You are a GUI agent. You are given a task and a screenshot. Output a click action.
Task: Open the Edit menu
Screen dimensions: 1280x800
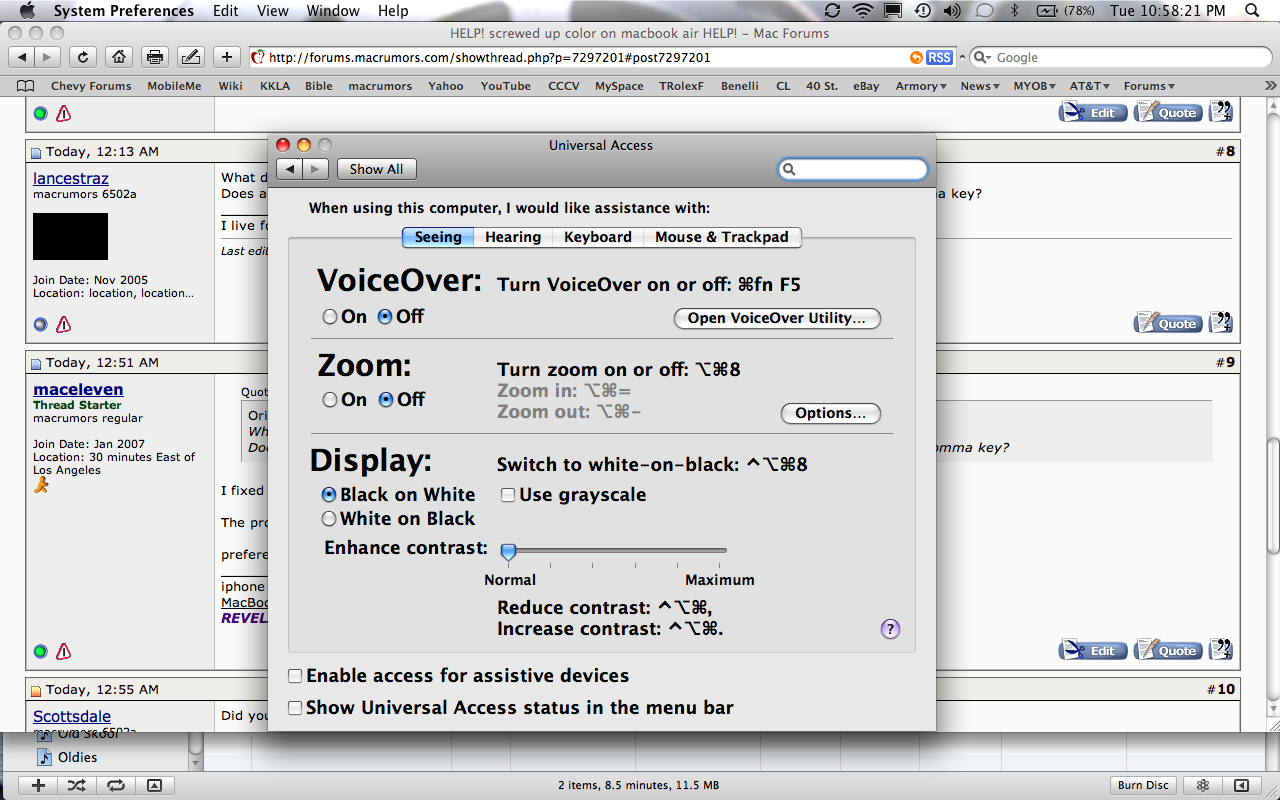tap(226, 11)
